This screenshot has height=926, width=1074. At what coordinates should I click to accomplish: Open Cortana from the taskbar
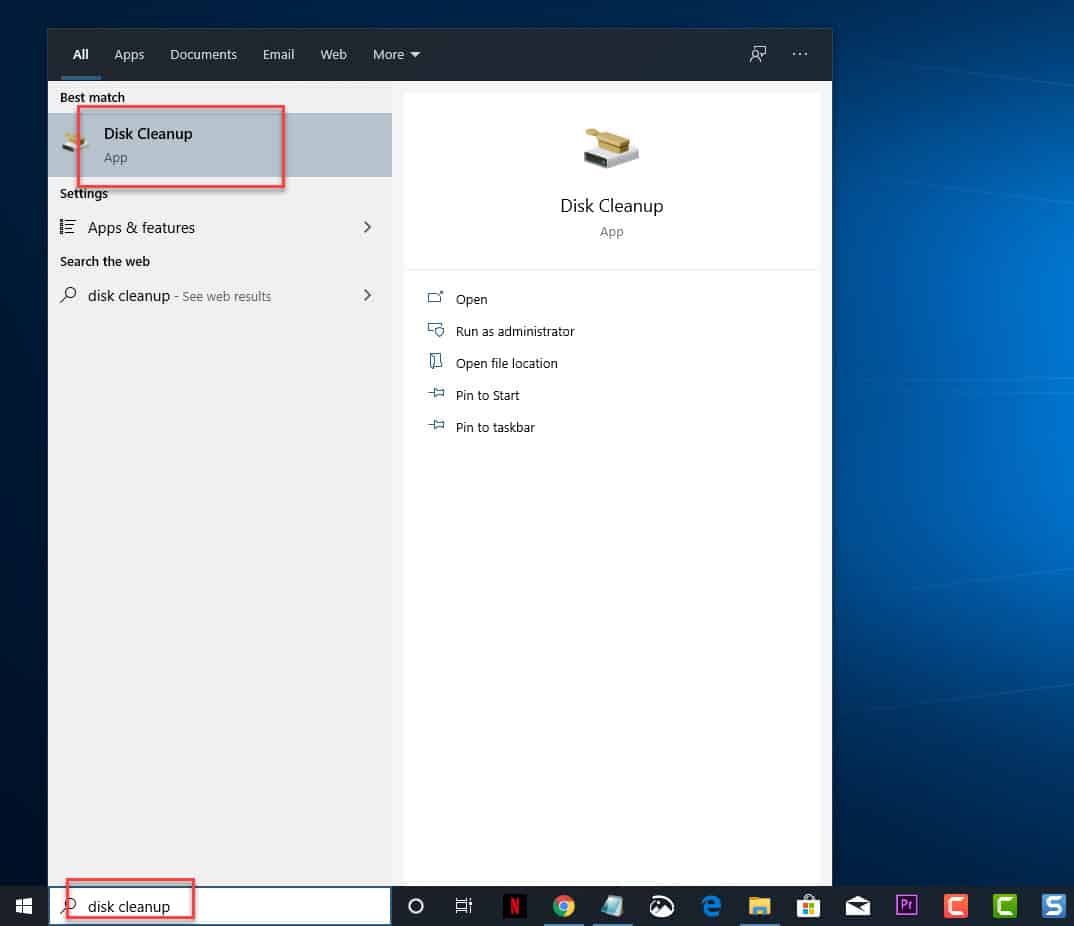[x=416, y=906]
